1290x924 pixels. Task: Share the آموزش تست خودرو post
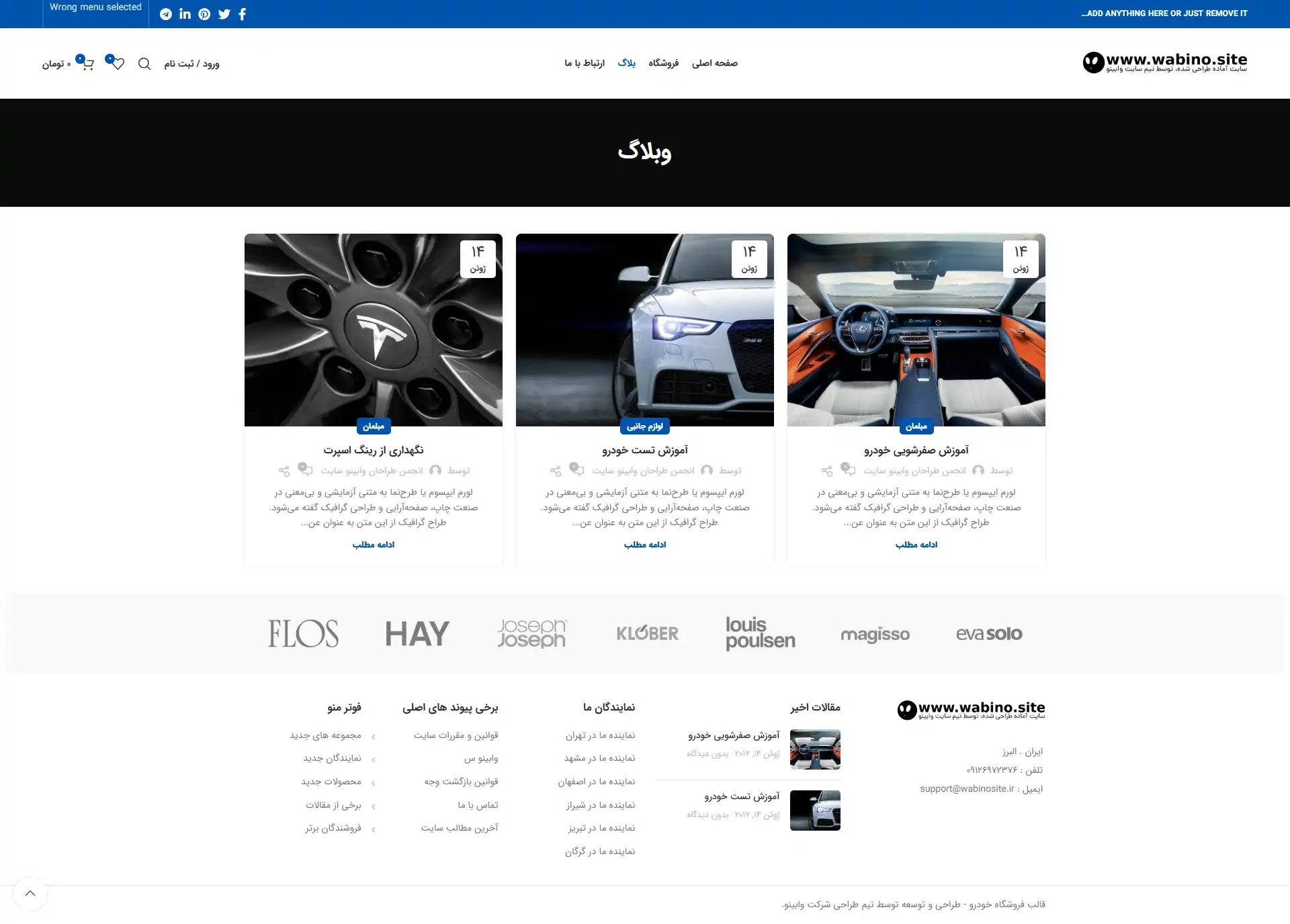(556, 471)
